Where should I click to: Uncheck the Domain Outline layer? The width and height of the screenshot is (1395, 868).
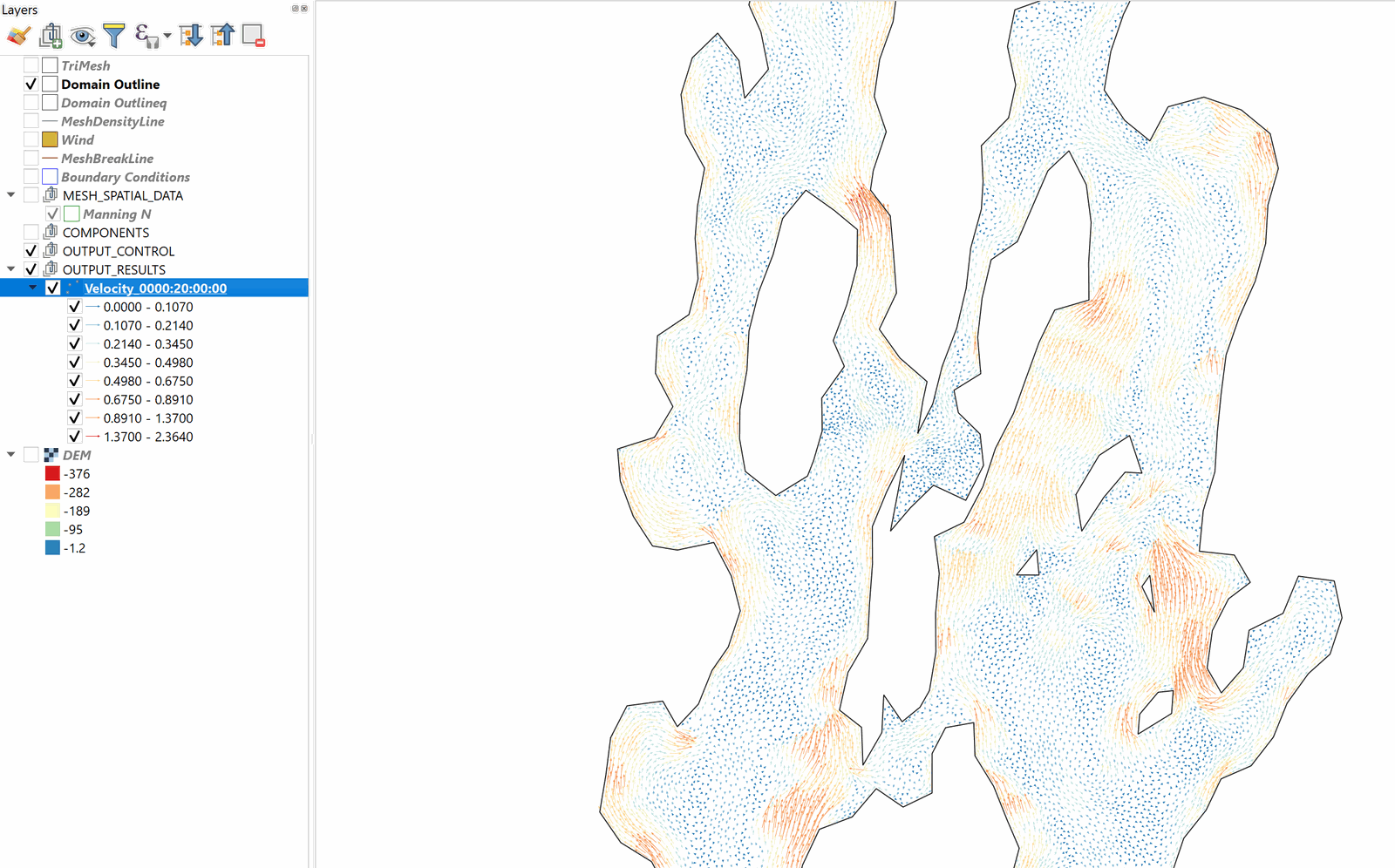coord(31,85)
